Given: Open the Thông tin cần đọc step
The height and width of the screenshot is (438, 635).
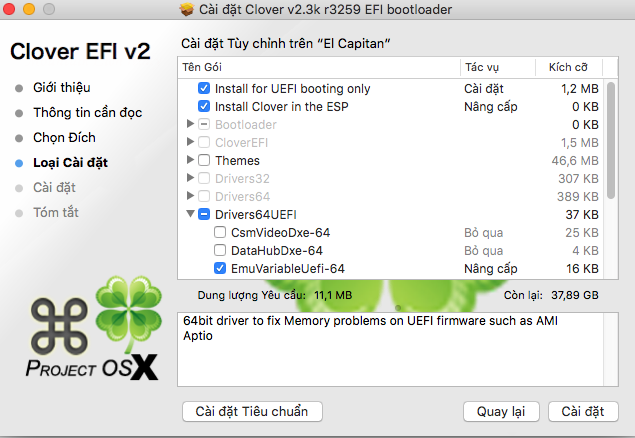Looking at the screenshot, I should click(x=88, y=112).
